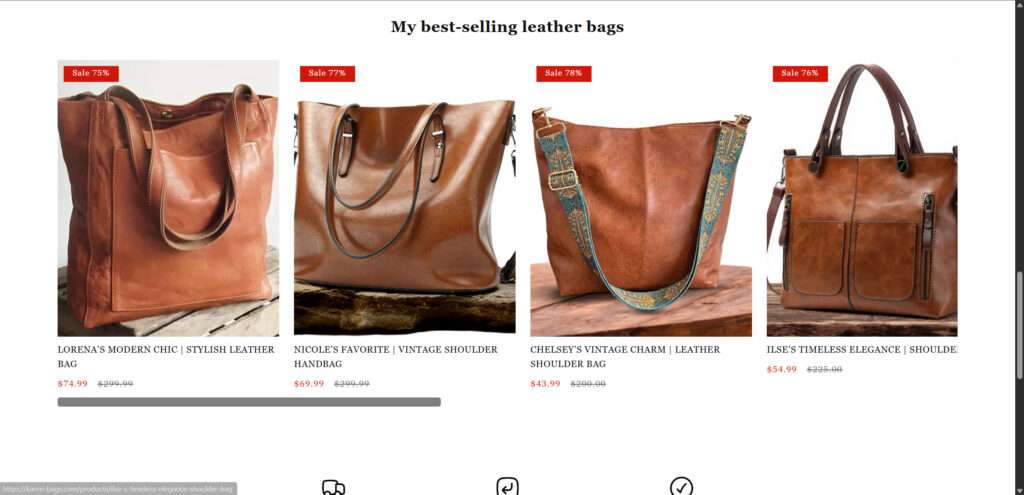Image resolution: width=1024 pixels, height=495 pixels.
Task: Click the checkmark circle icon
Action: pyautogui.click(x=681, y=487)
